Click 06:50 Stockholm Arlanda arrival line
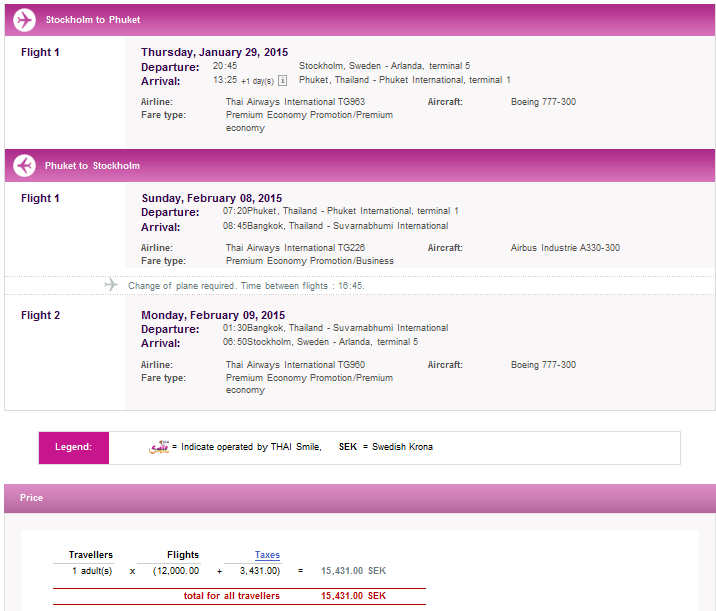Image resolution: width=716 pixels, height=611 pixels. click(320, 342)
